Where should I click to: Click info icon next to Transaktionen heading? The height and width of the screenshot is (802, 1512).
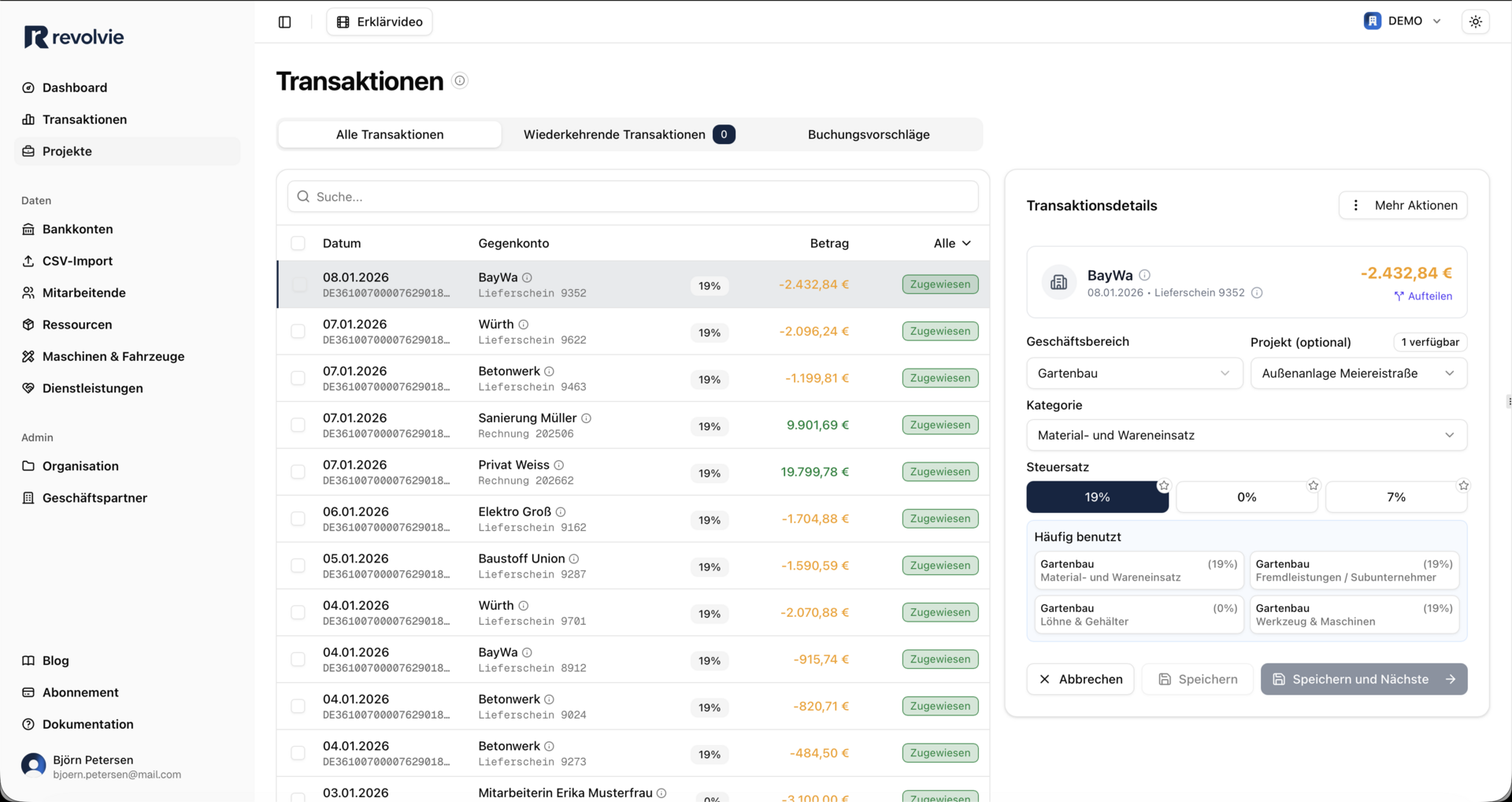[460, 80]
